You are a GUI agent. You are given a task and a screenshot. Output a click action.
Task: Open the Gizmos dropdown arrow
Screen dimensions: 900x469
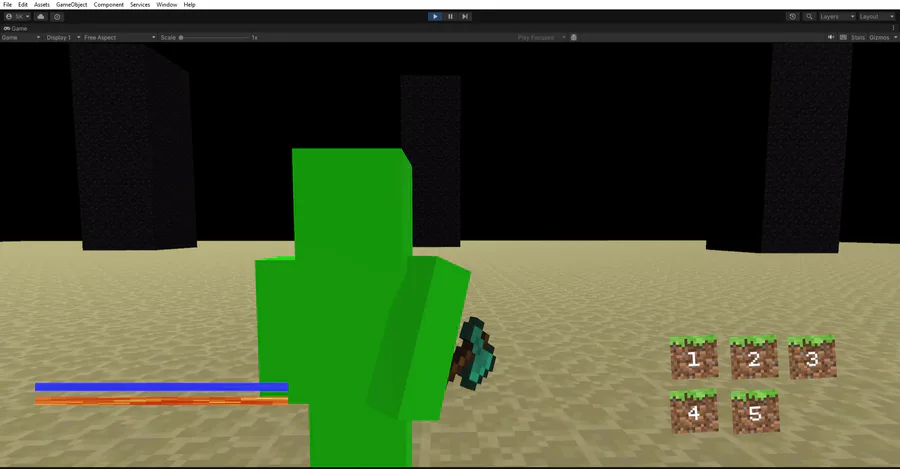[x=895, y=37]
